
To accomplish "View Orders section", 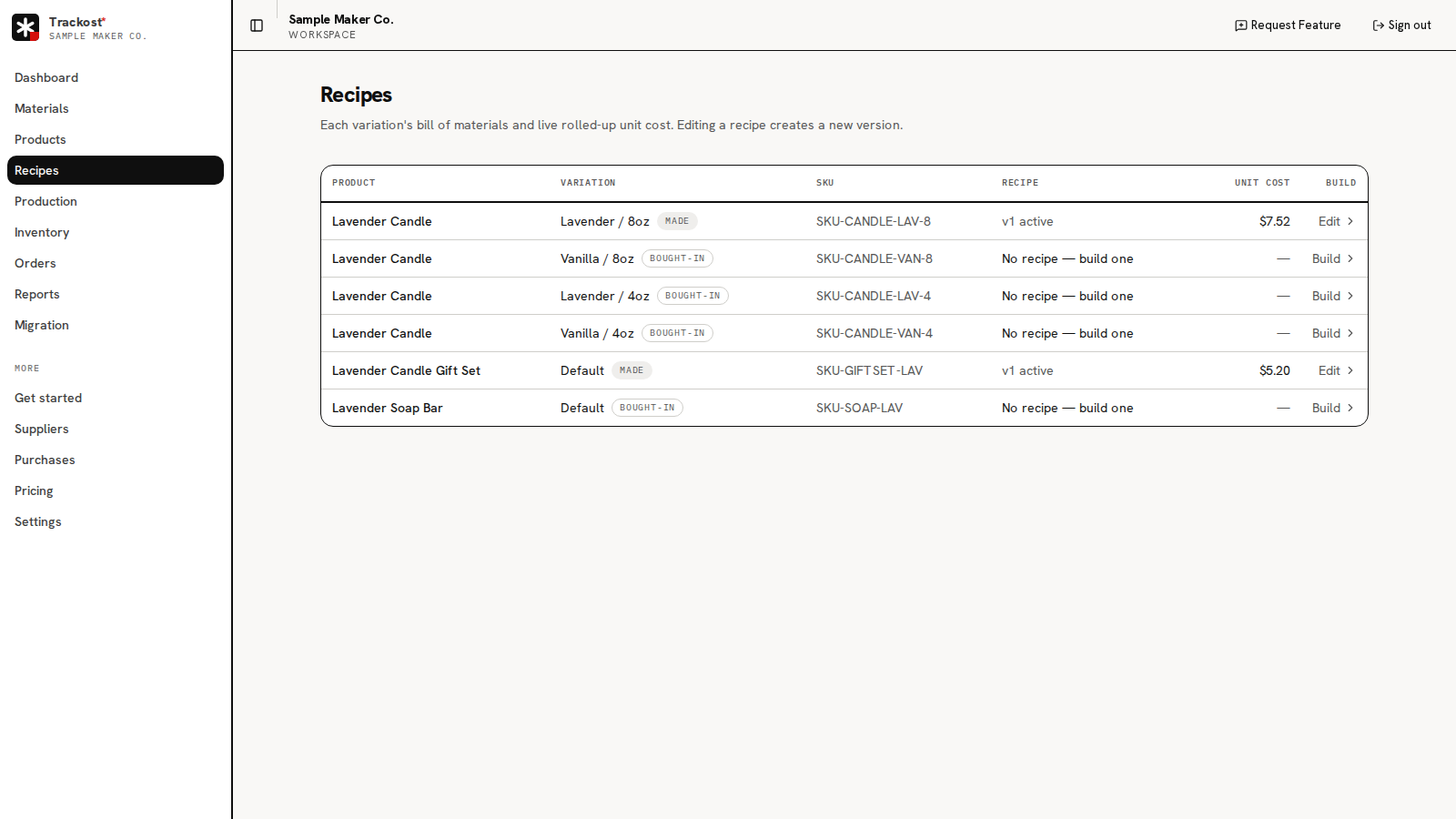I will [x=116, y=263].
